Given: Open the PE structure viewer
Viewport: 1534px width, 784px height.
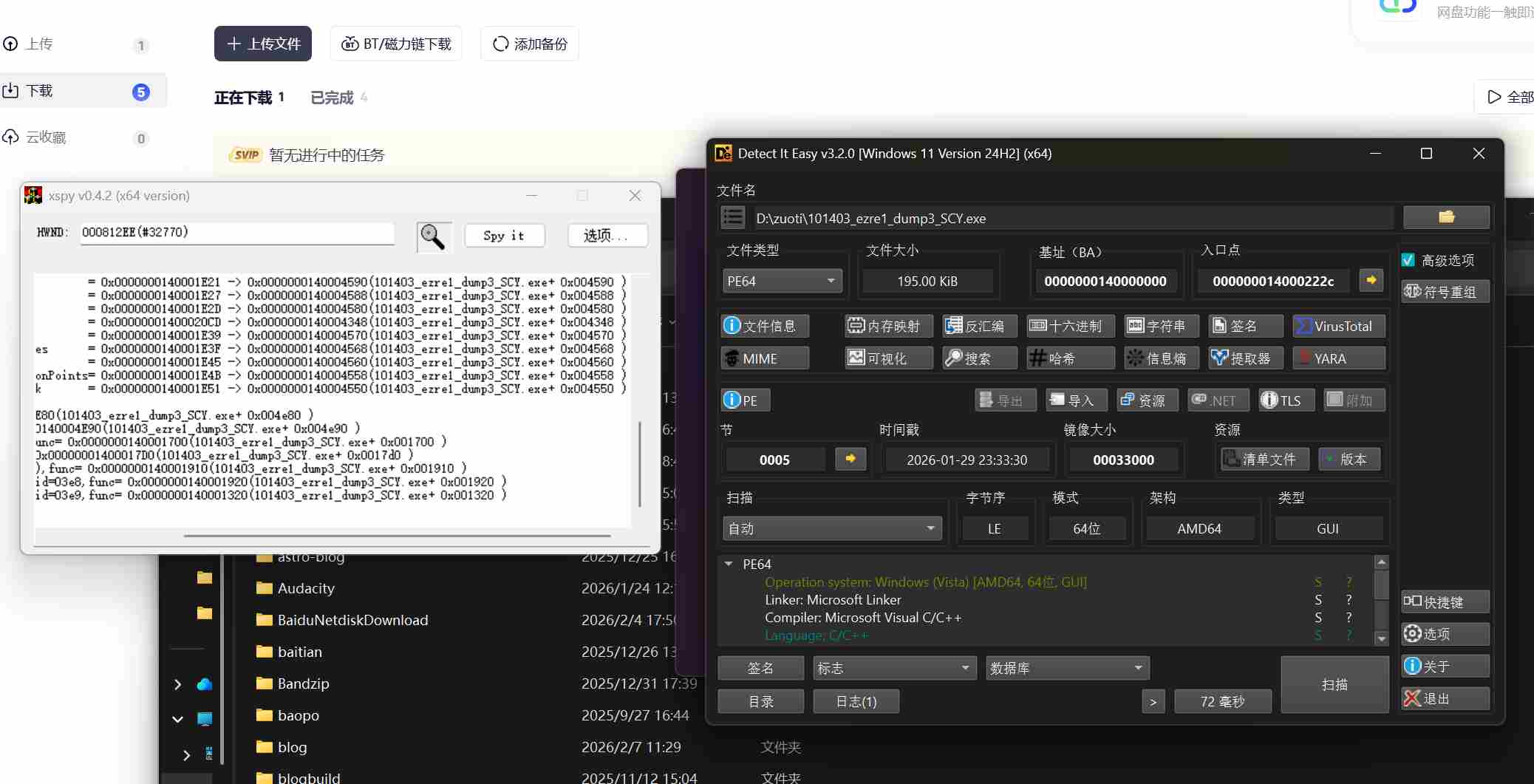Looking at the screenshot, I should (746, 400).
